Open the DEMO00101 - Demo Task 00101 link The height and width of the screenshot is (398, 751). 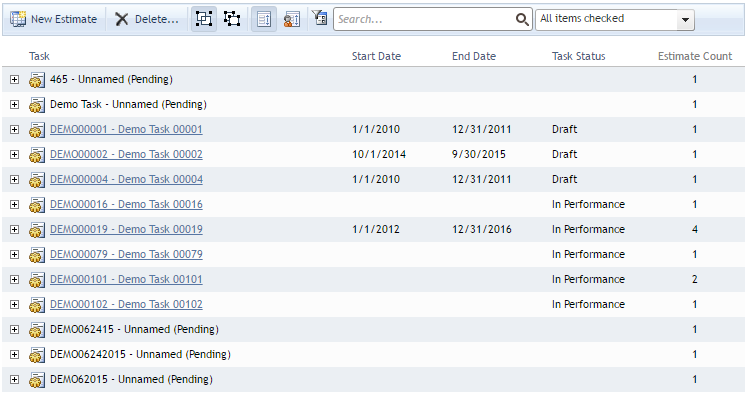tap(126, 279)
